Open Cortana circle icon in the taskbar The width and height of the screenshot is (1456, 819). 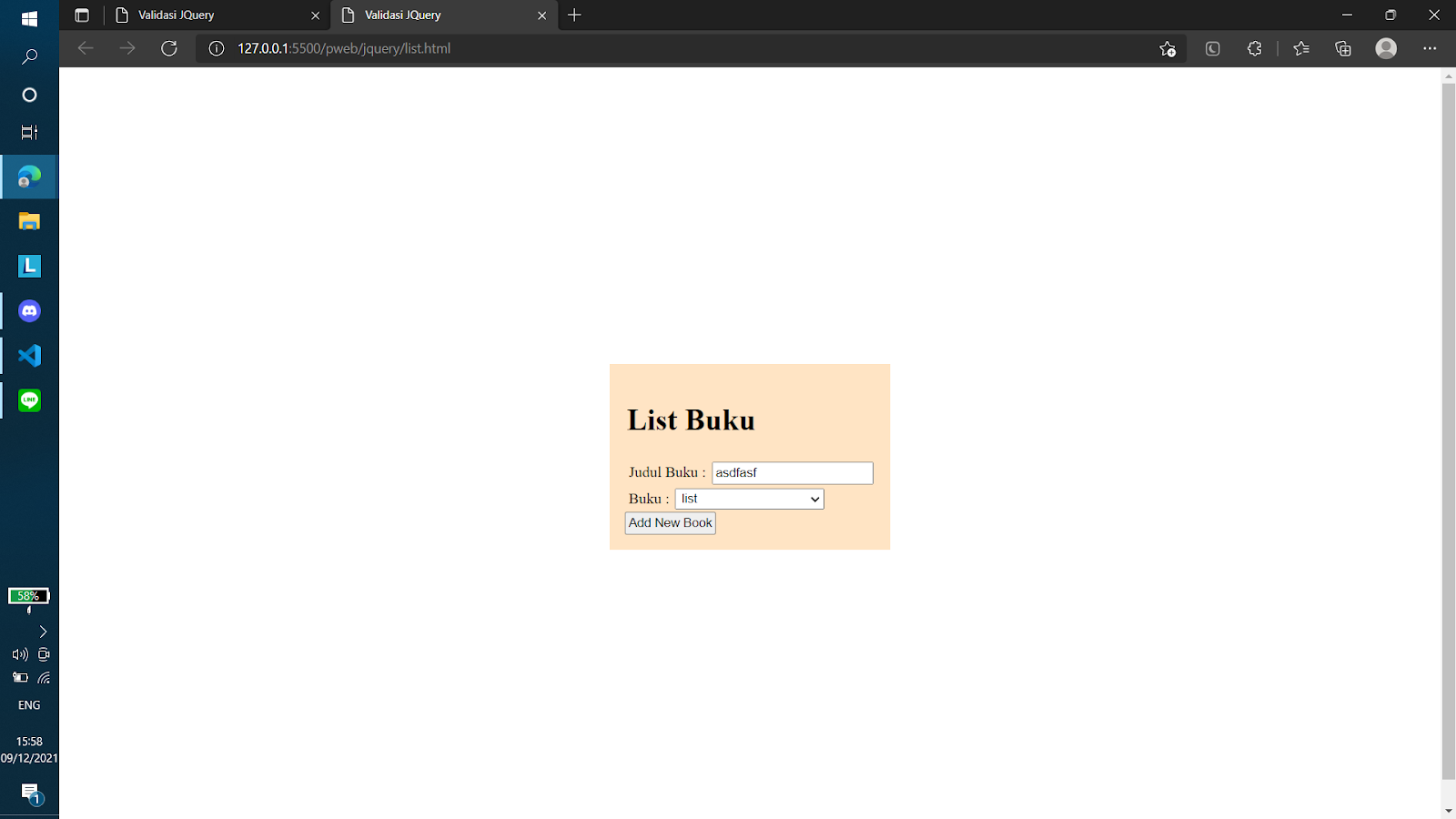pyautogui.click(x=29, y=95)
